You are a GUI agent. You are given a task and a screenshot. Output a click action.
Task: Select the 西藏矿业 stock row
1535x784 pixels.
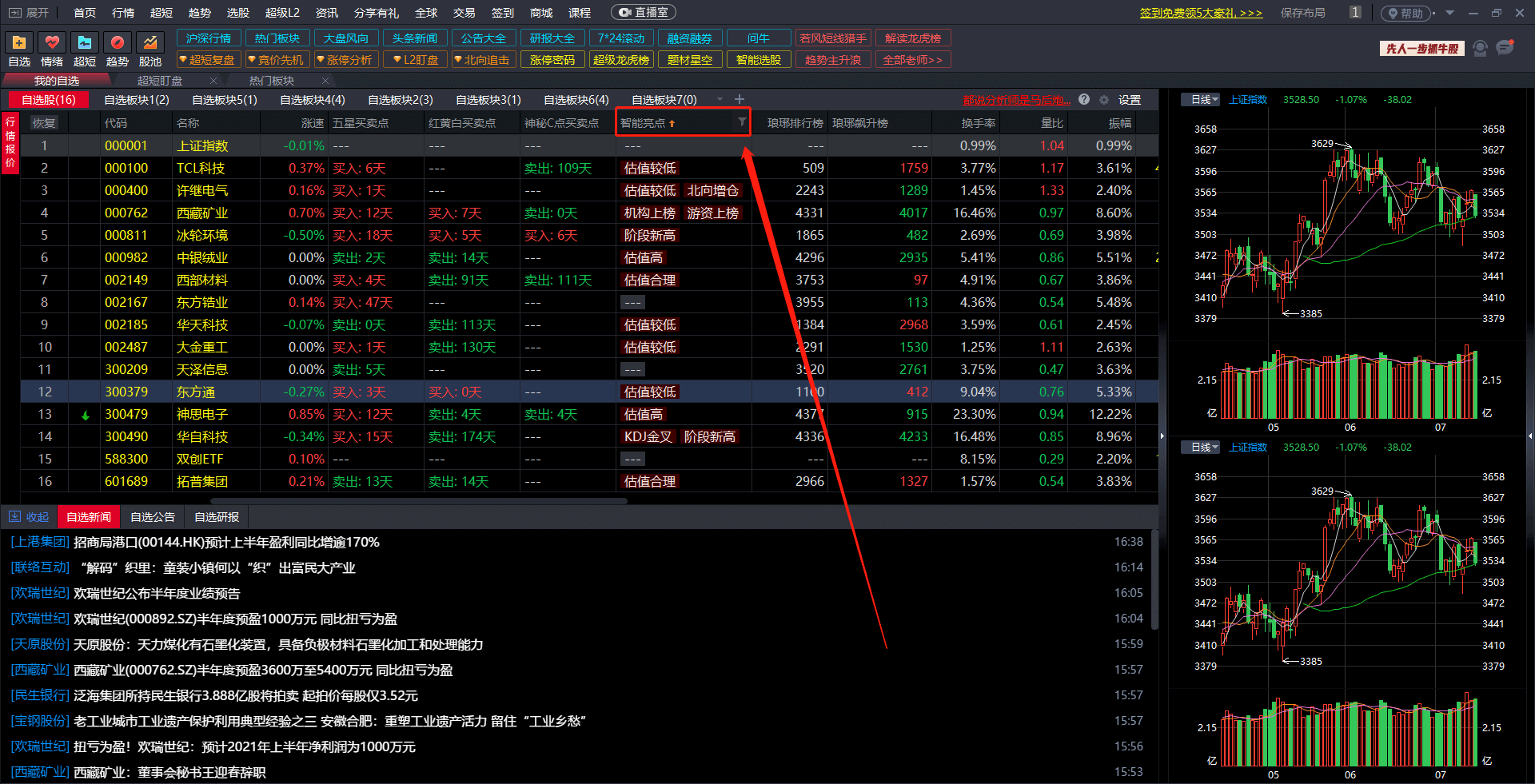click(x=589, y=213)
